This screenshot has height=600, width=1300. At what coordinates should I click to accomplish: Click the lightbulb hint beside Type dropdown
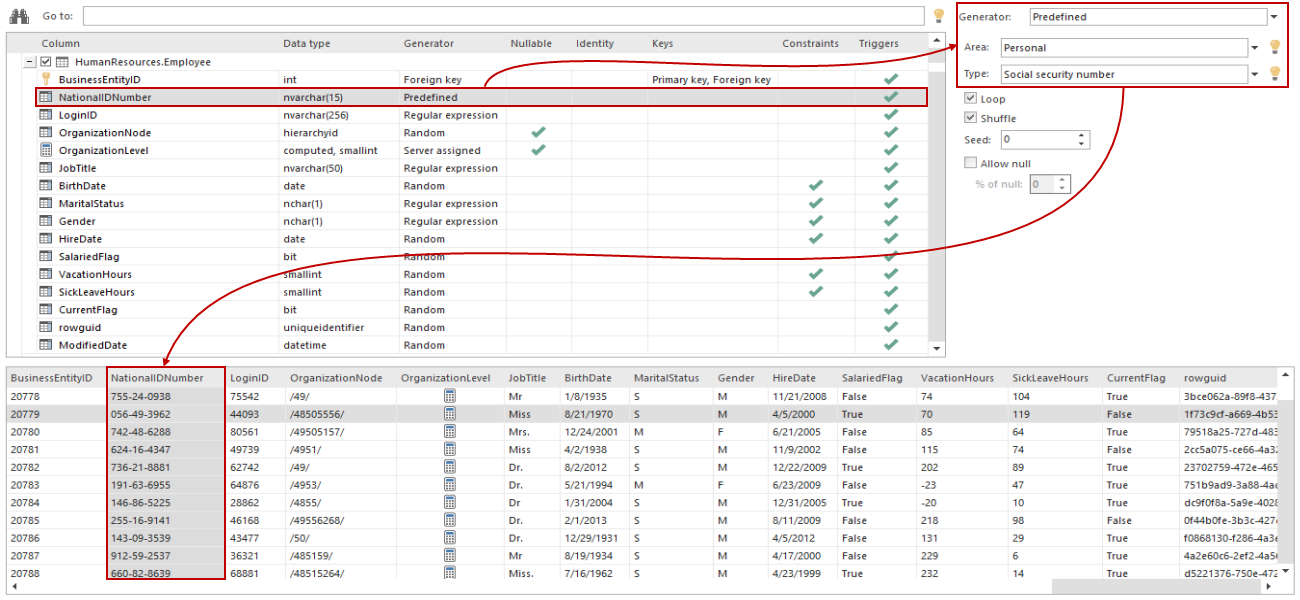1275,74
